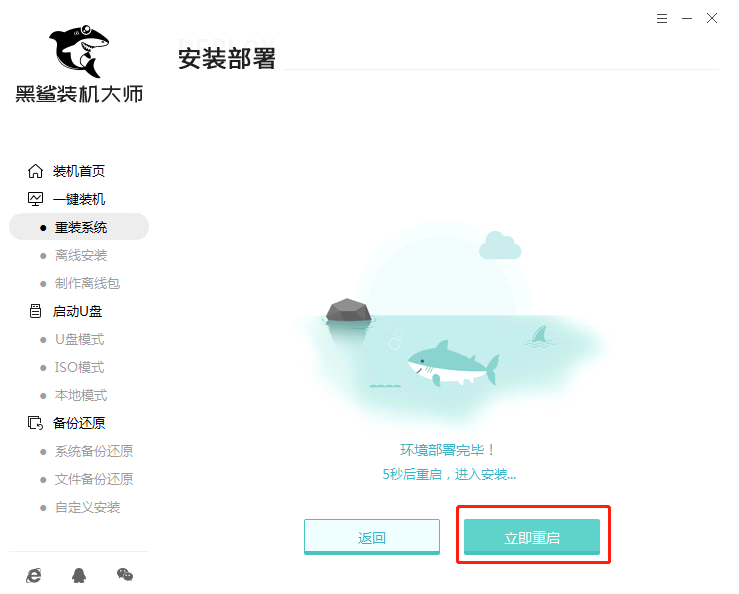739x594 pixels.
Task: Open 系统备份还原 entry
Action: 94,451
